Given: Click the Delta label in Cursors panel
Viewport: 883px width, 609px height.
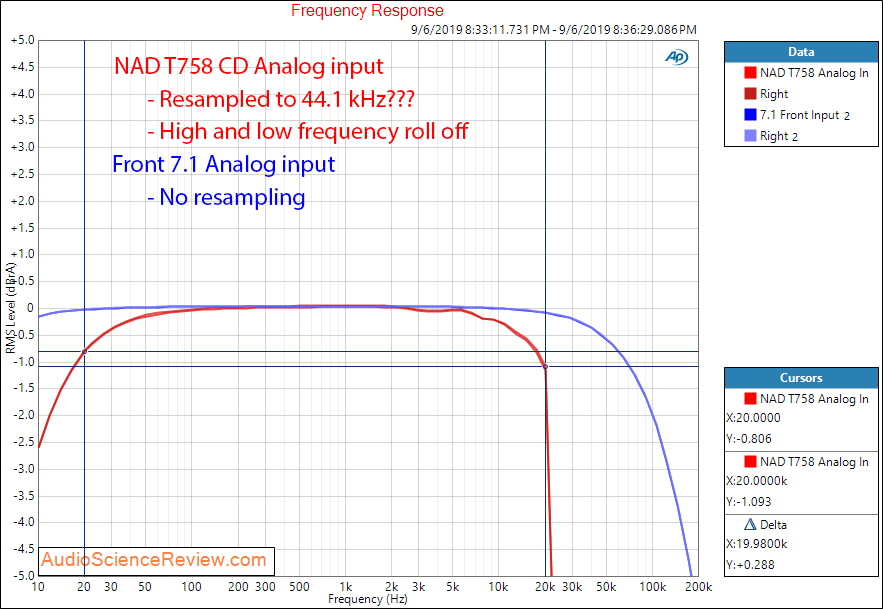Looking at the screenshot, I should (x=773, y=524).
